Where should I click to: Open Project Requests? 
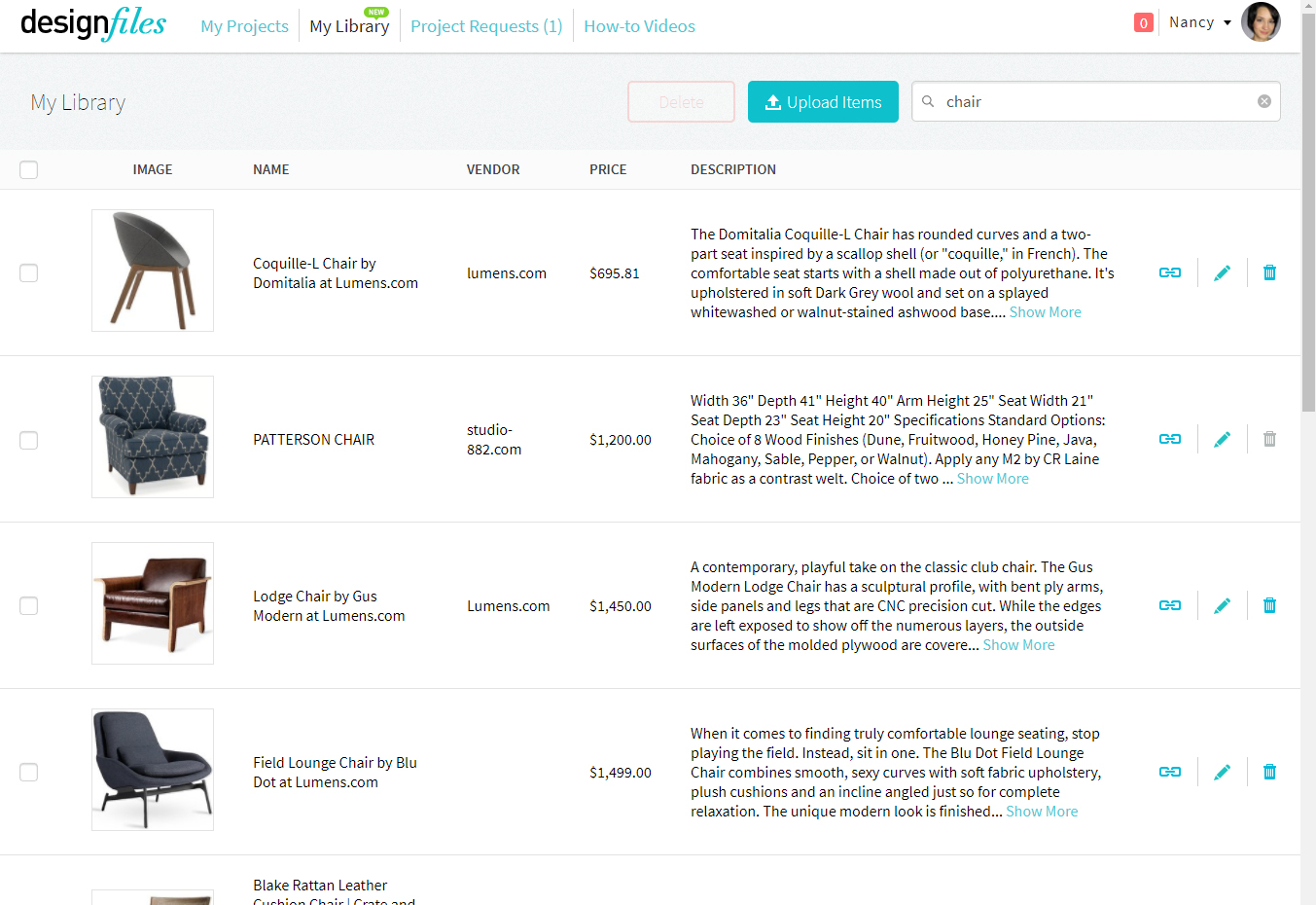tap(485, 26)
